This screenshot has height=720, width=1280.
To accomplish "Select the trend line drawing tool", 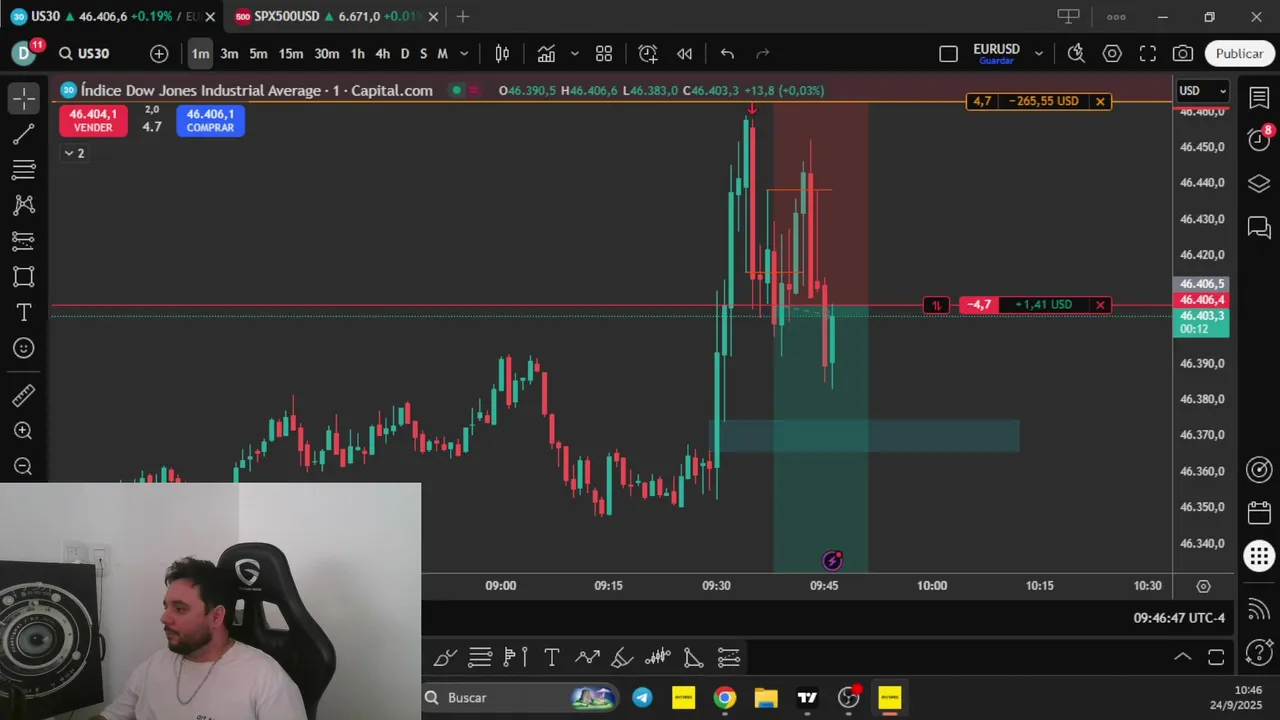I will pos(24,134).
